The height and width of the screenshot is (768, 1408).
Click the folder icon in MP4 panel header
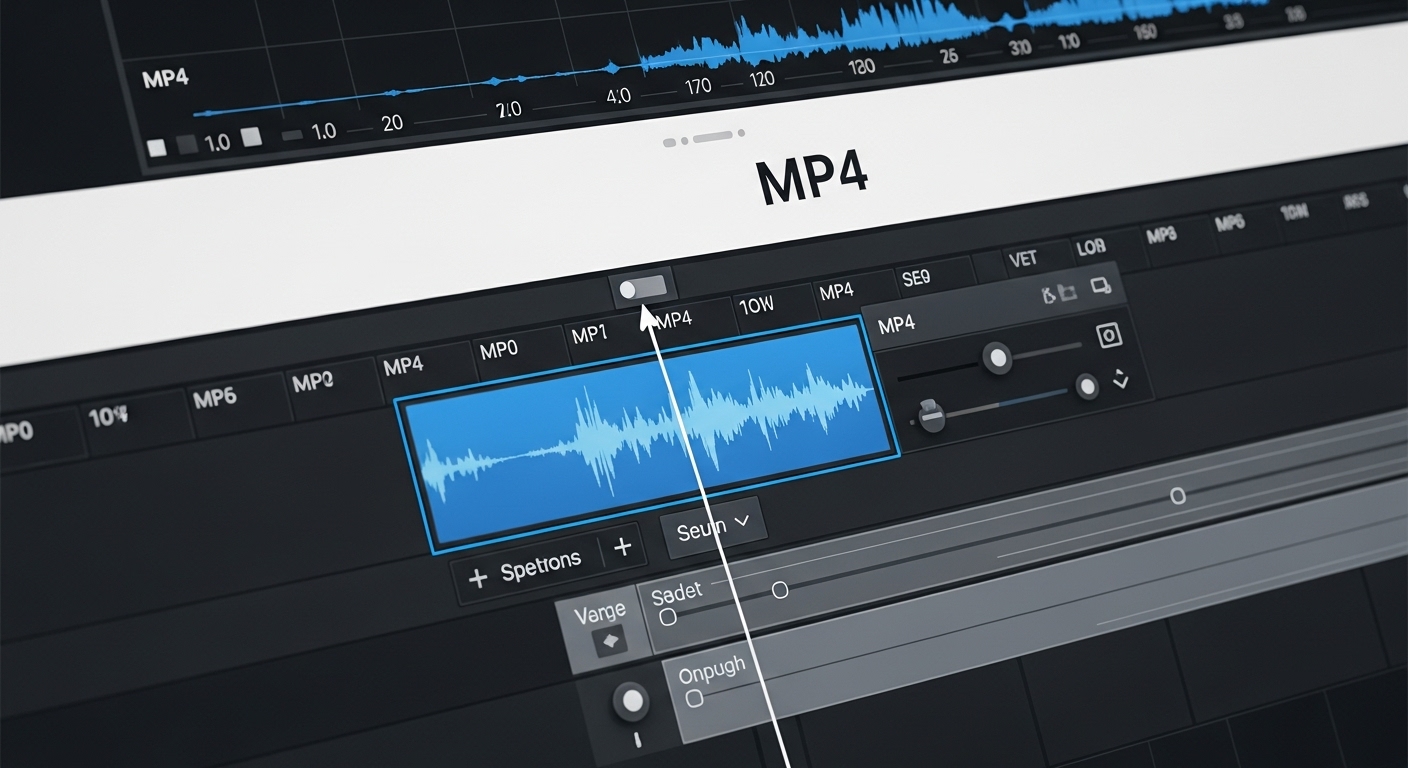tap(1068, 293)
